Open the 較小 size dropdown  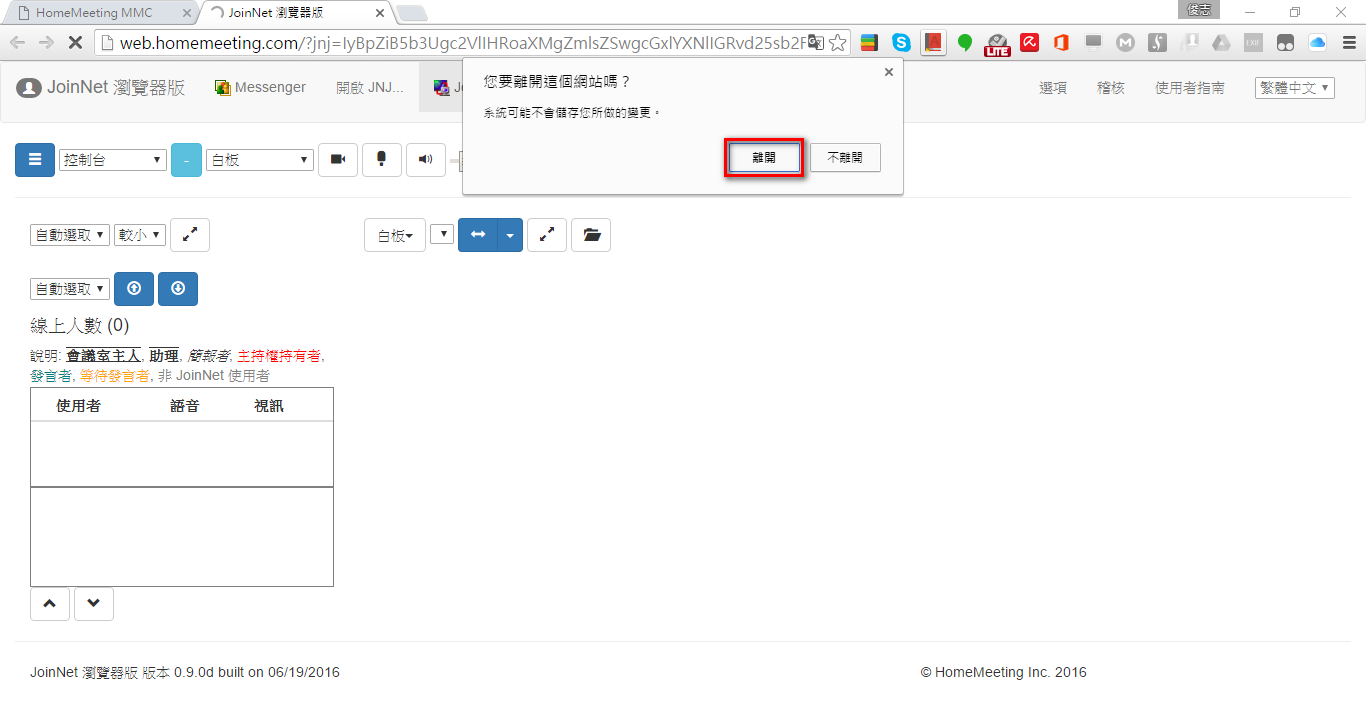(140, 235)
